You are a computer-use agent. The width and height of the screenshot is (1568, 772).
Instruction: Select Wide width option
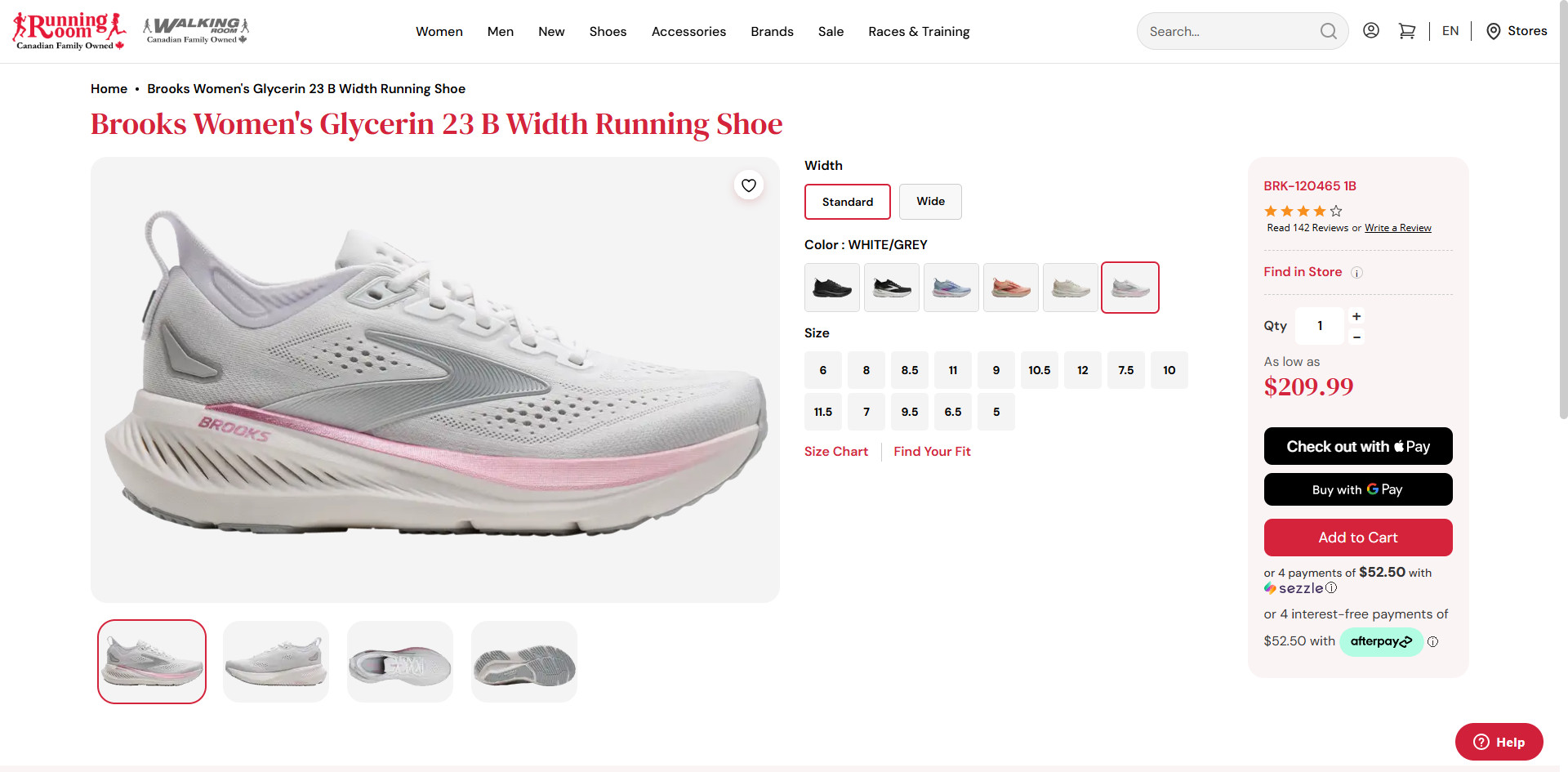click(930, 202)
